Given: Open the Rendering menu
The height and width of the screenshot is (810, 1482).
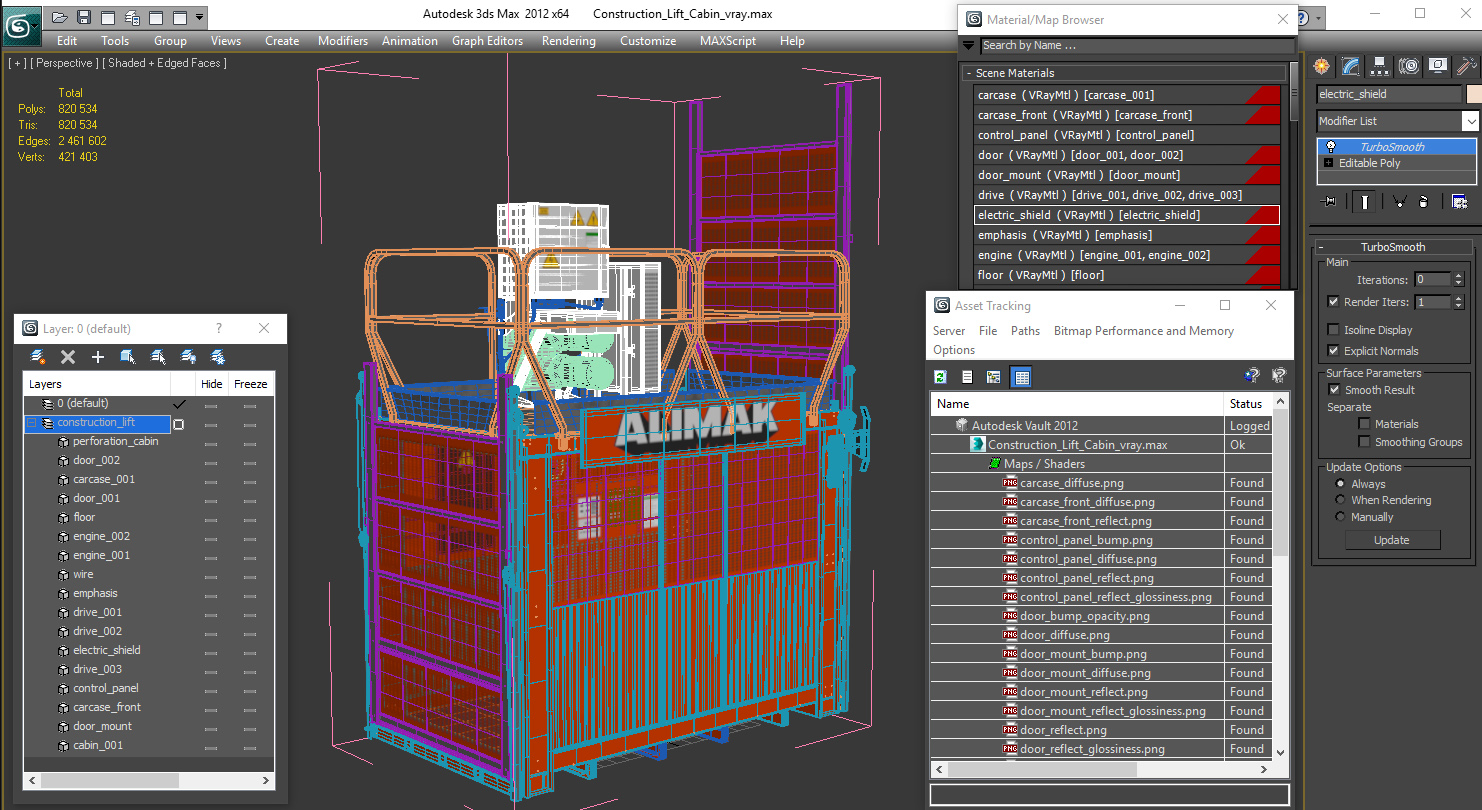Looking at the screenshot, I should click(x=568, y=41).
